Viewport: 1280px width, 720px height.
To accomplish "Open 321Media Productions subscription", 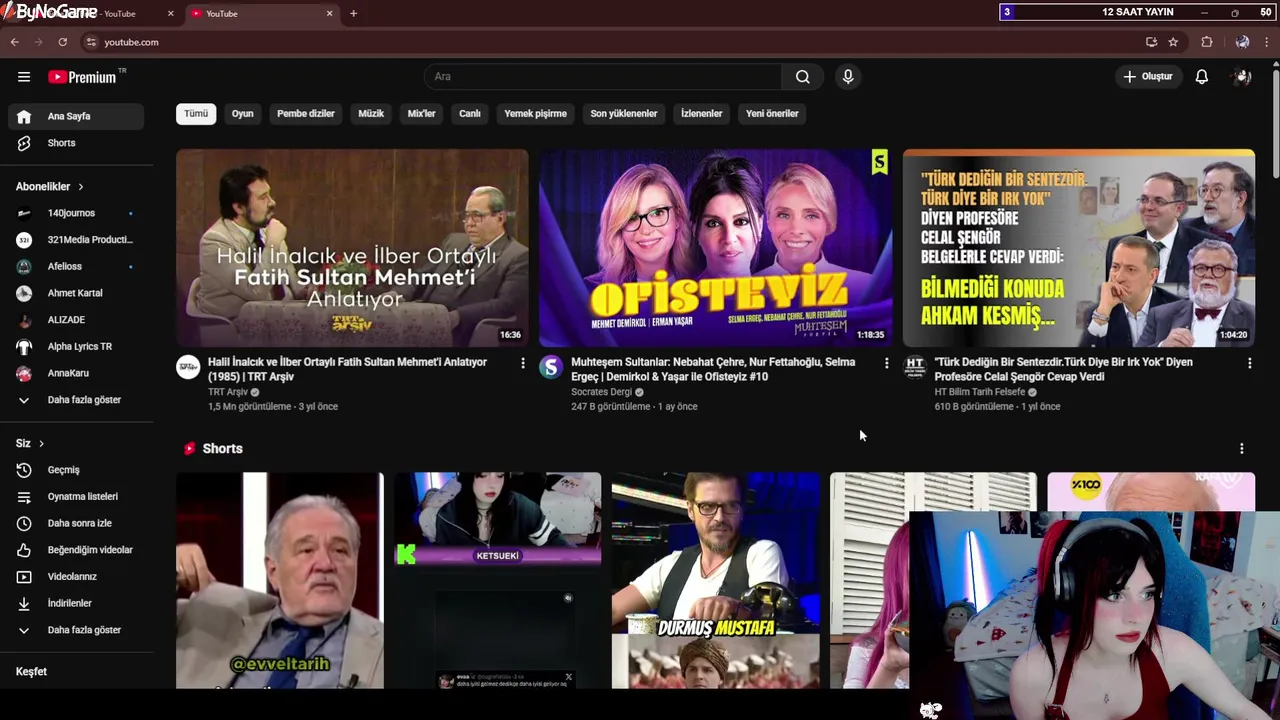I will pos(76,240).
